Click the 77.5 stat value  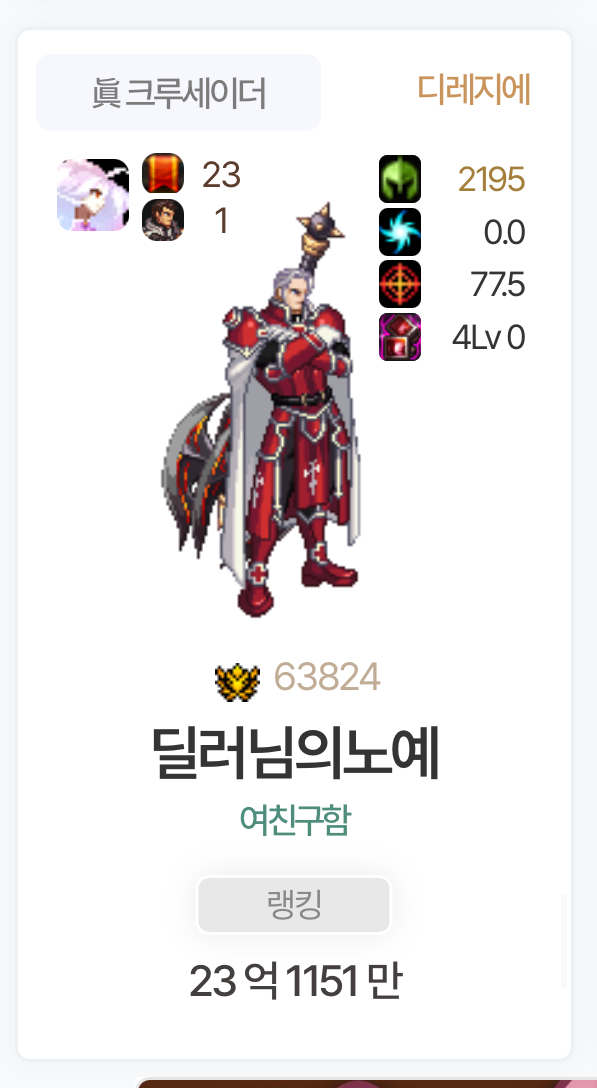498,285
